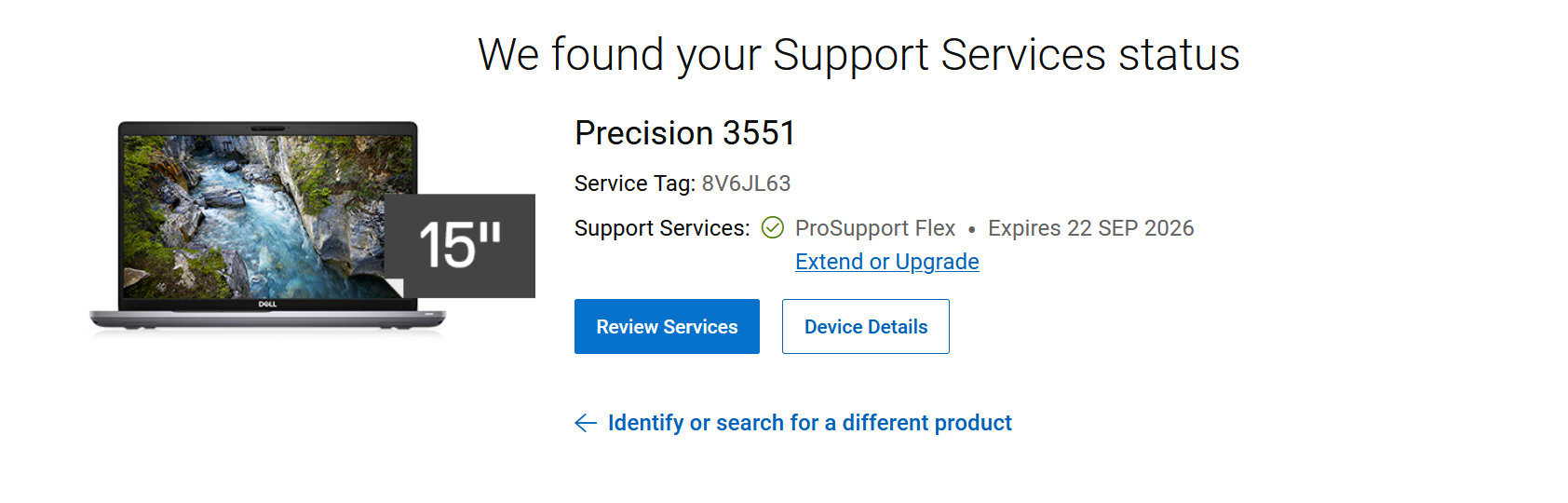Click the Support Services status page heading
Viewport: 1568px width, 503px height.
pos(858,54)
